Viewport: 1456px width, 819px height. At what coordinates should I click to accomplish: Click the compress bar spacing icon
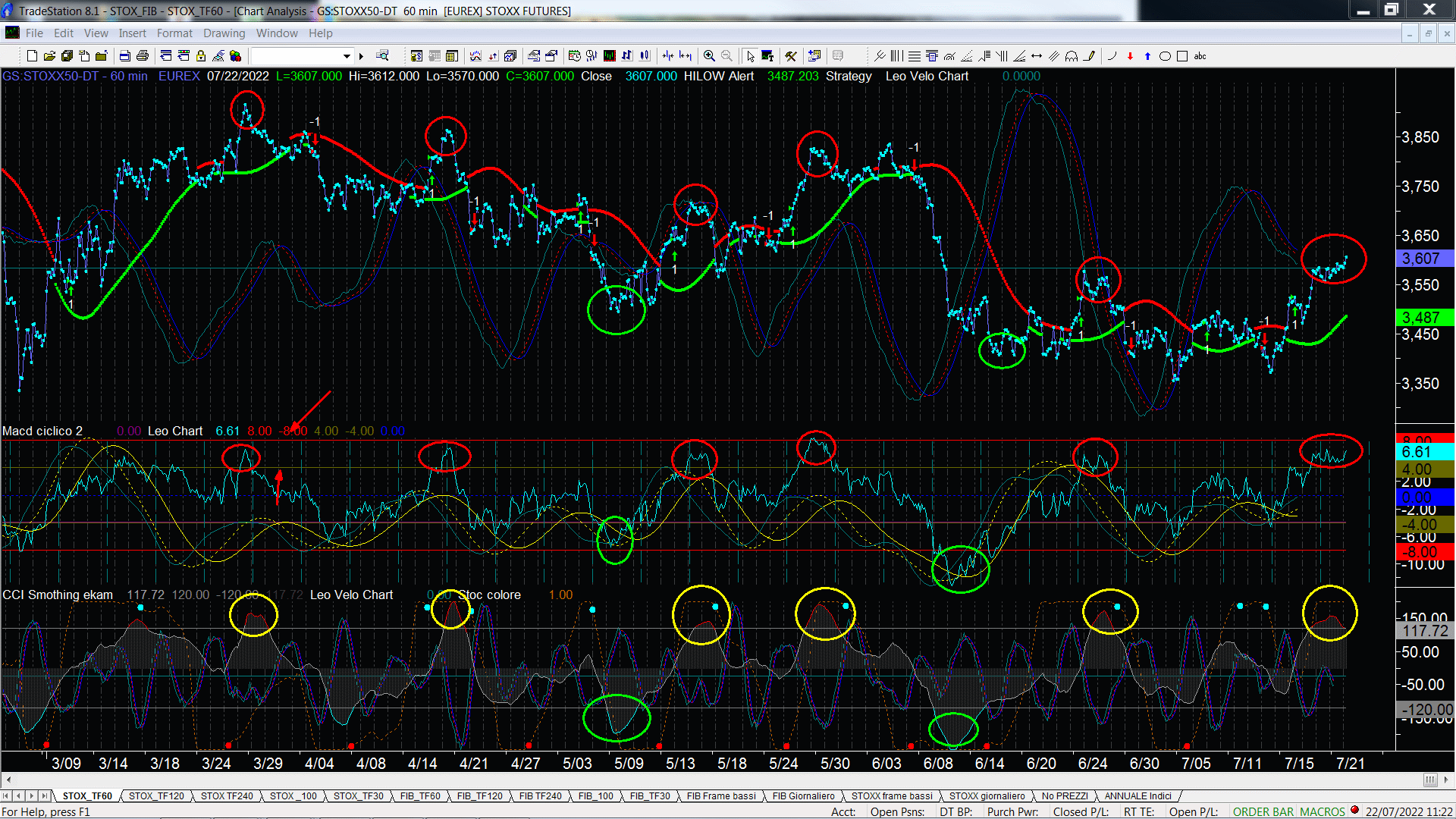667,56
